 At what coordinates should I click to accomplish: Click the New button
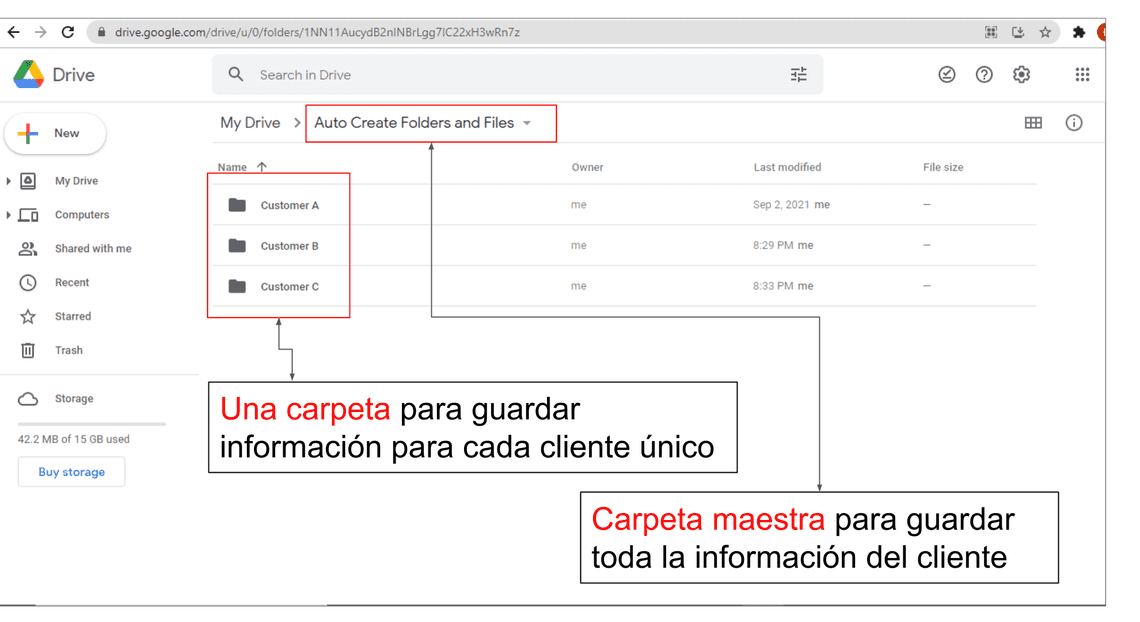pos(55,134)
